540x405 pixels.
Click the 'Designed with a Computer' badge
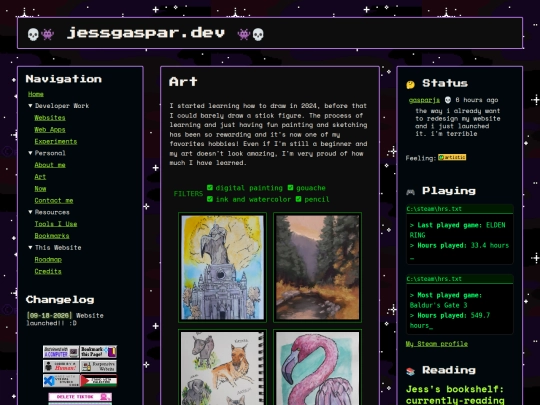[x=61, y=352]
